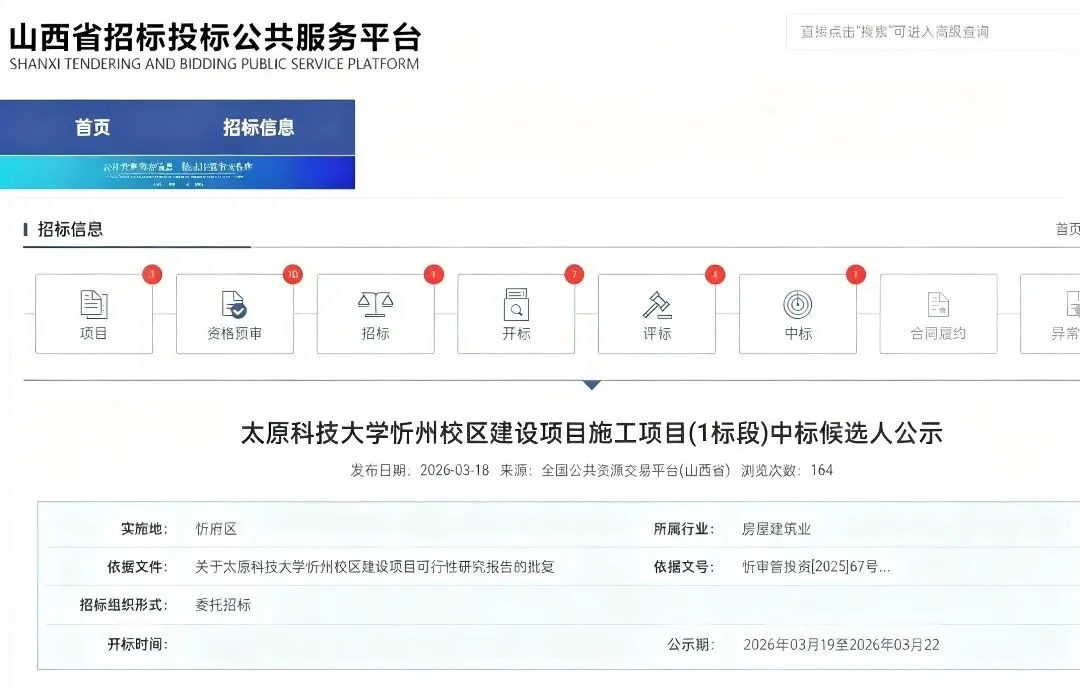Click the 中标 target icon
The height and width of the screenshot is (688, 1080).
(798, 304)
